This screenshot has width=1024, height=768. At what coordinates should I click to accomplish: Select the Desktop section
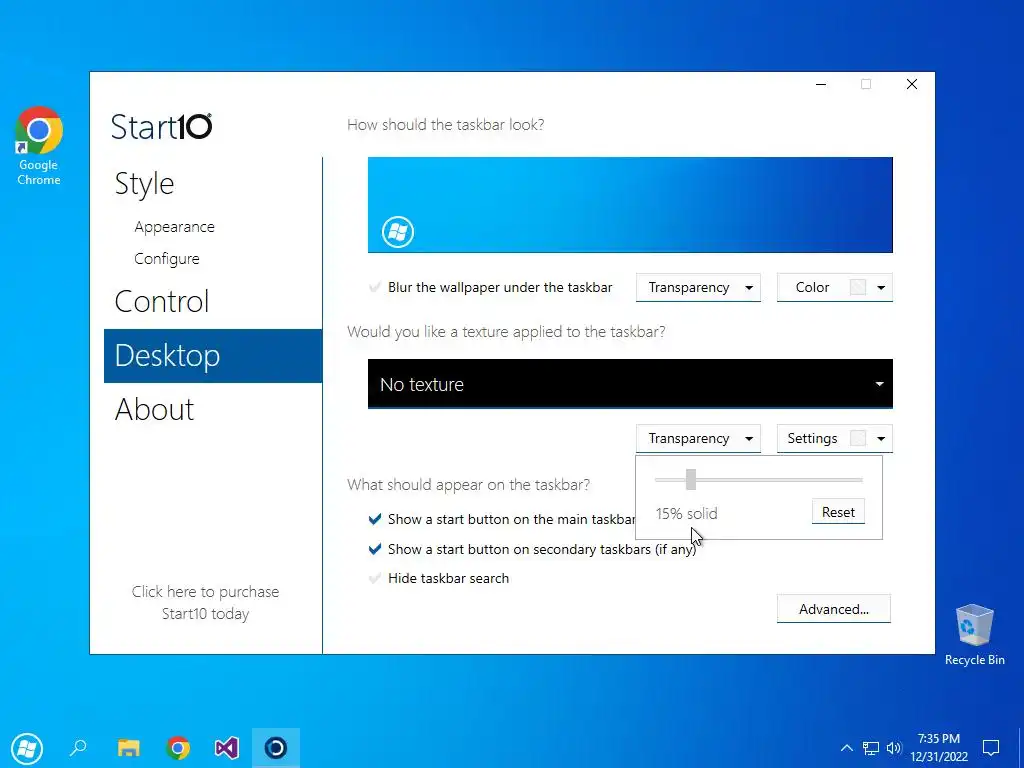[213, 355]
